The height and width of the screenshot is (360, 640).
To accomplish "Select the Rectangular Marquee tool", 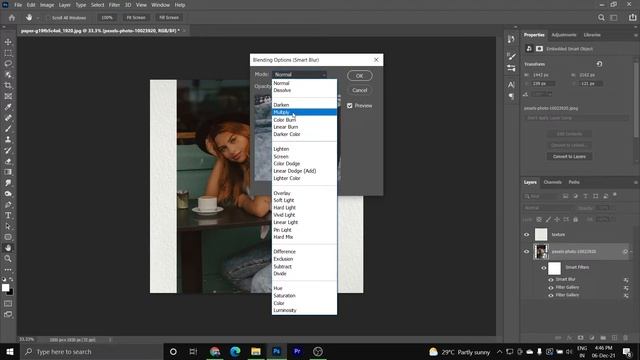I will (x=8, y=53).
